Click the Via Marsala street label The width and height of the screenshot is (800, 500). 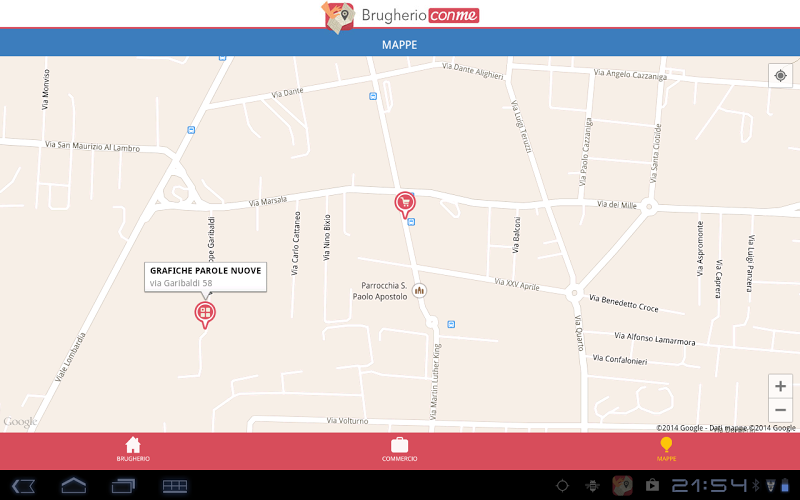[x=268, y=202]
